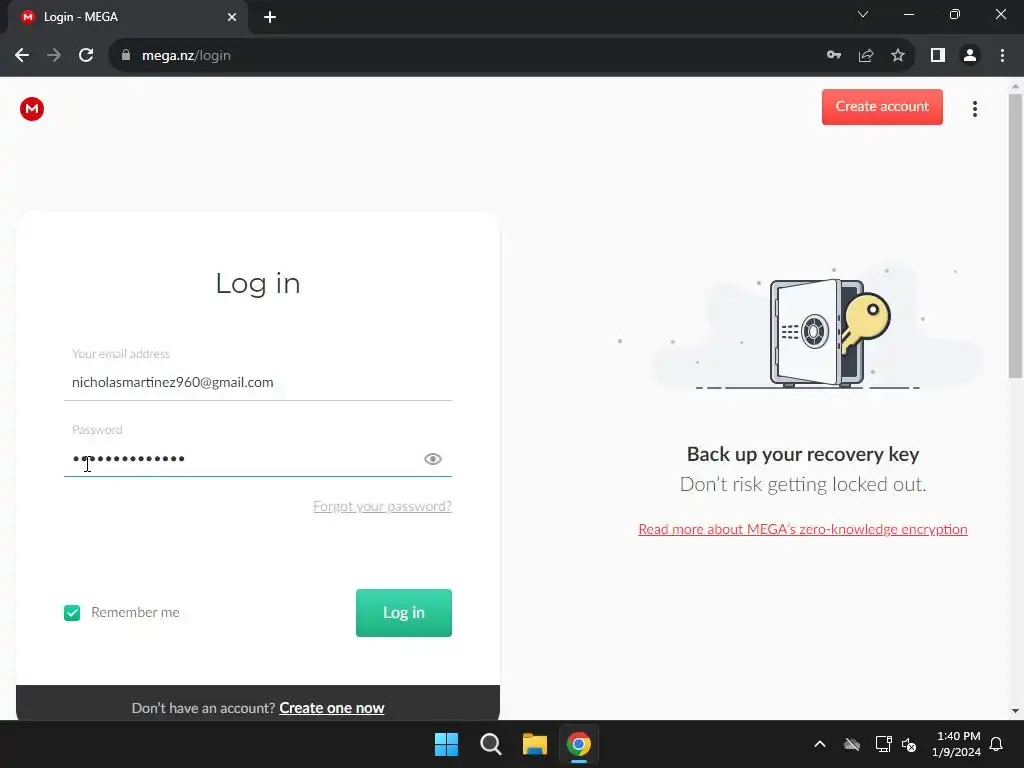Open Create one now link
This screenshot has width=1024, height=768.
tap(331, 708)
